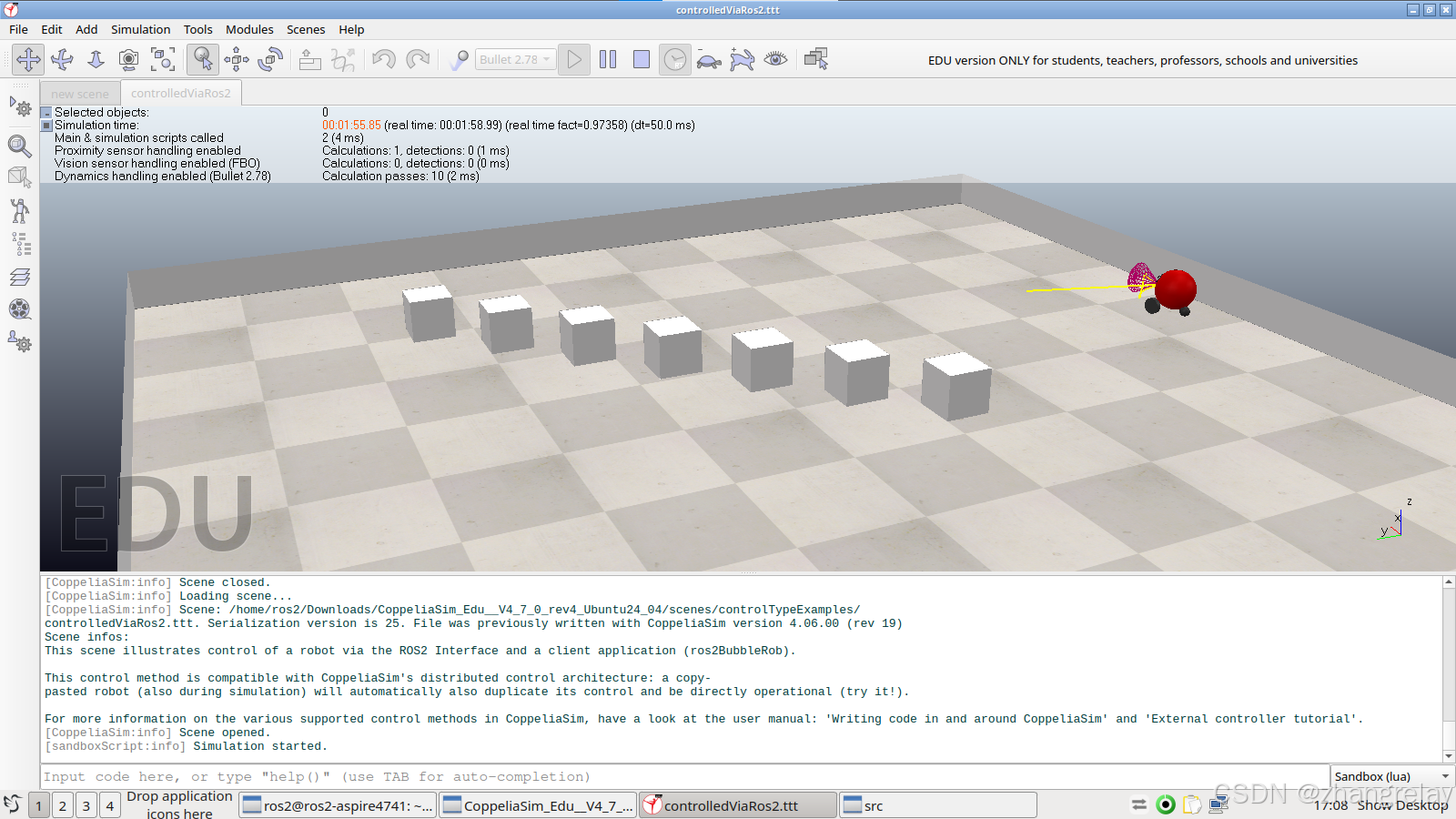
Task: Click the Undo toolbar icon
Action: [383, 59]
